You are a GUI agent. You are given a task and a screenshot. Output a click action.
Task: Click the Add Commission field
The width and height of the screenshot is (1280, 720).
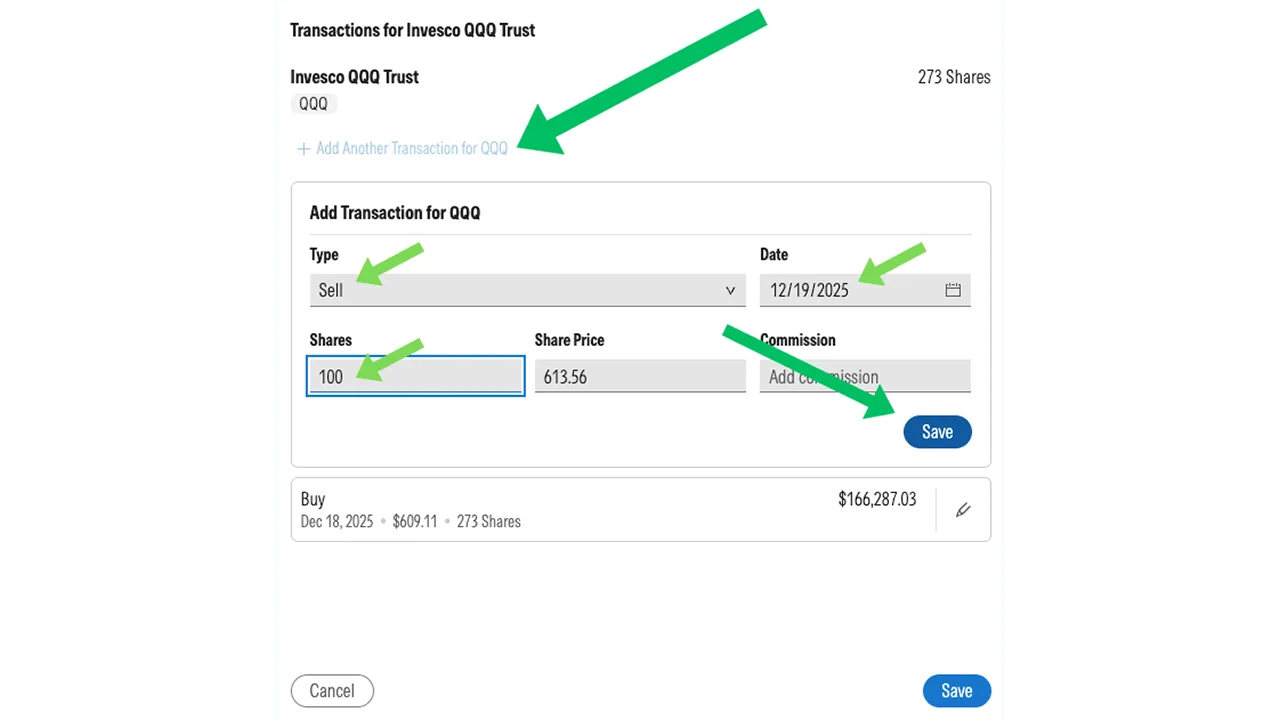click(865, 377)
